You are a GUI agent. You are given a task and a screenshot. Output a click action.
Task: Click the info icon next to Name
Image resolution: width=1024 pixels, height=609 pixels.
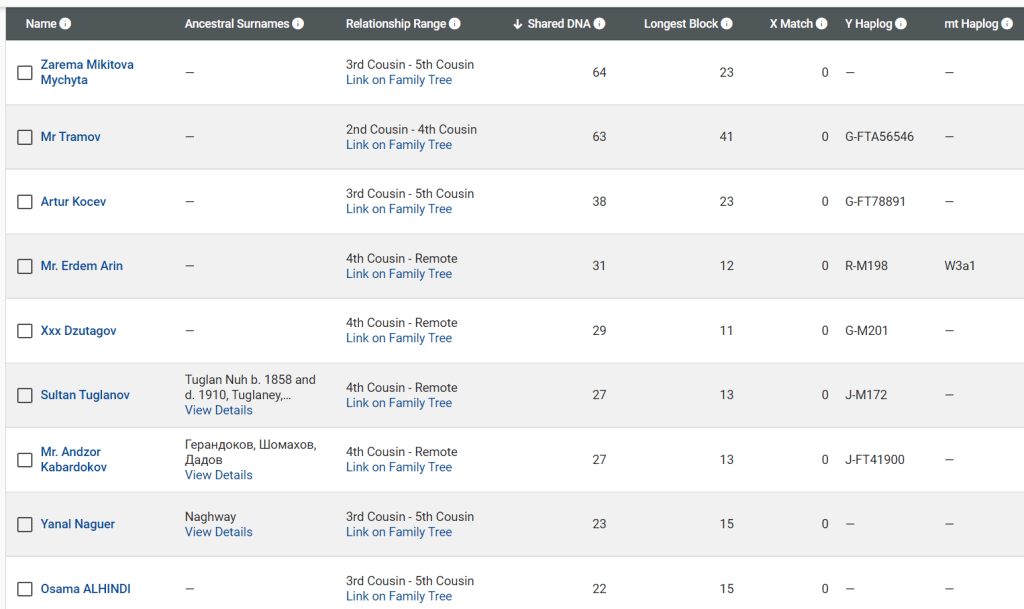point(66,24)
